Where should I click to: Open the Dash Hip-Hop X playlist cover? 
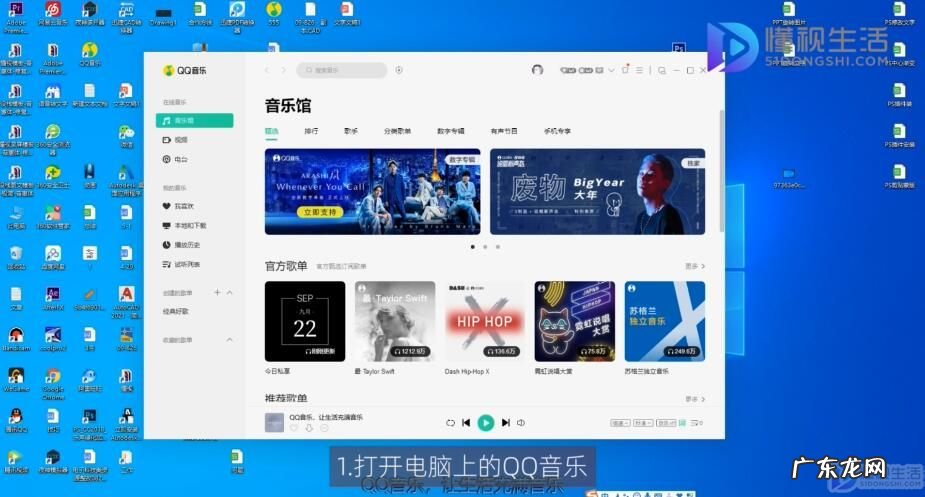coord(485,321)
